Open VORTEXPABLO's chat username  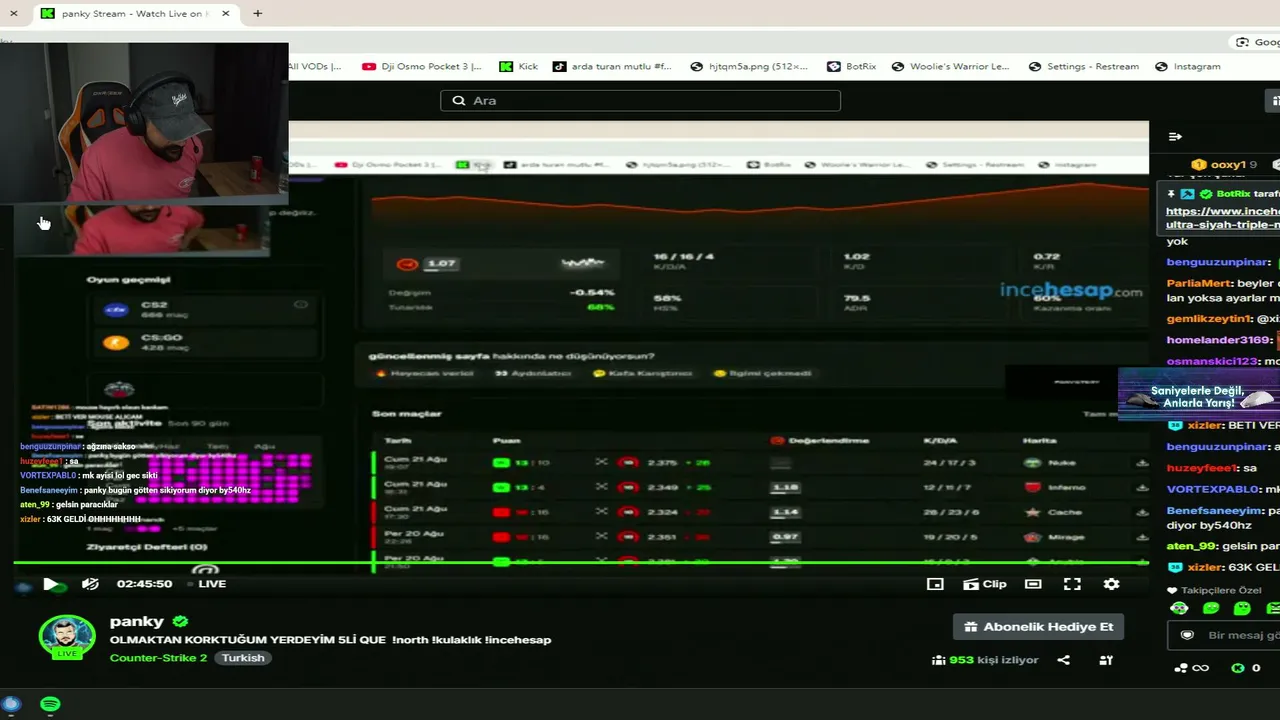point(1214,490)
